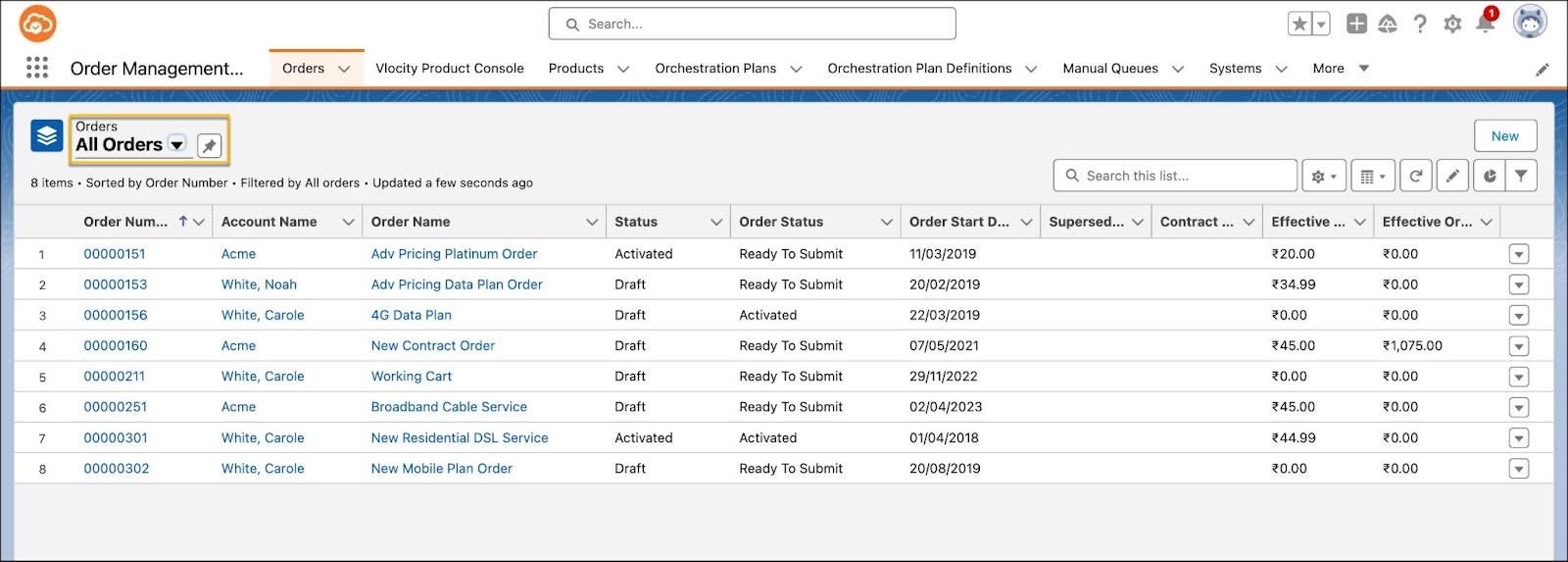The height and width of the screenshot is (562, 1568).
Task: Click the Orders object layers icon
Action: coord(47,135)
